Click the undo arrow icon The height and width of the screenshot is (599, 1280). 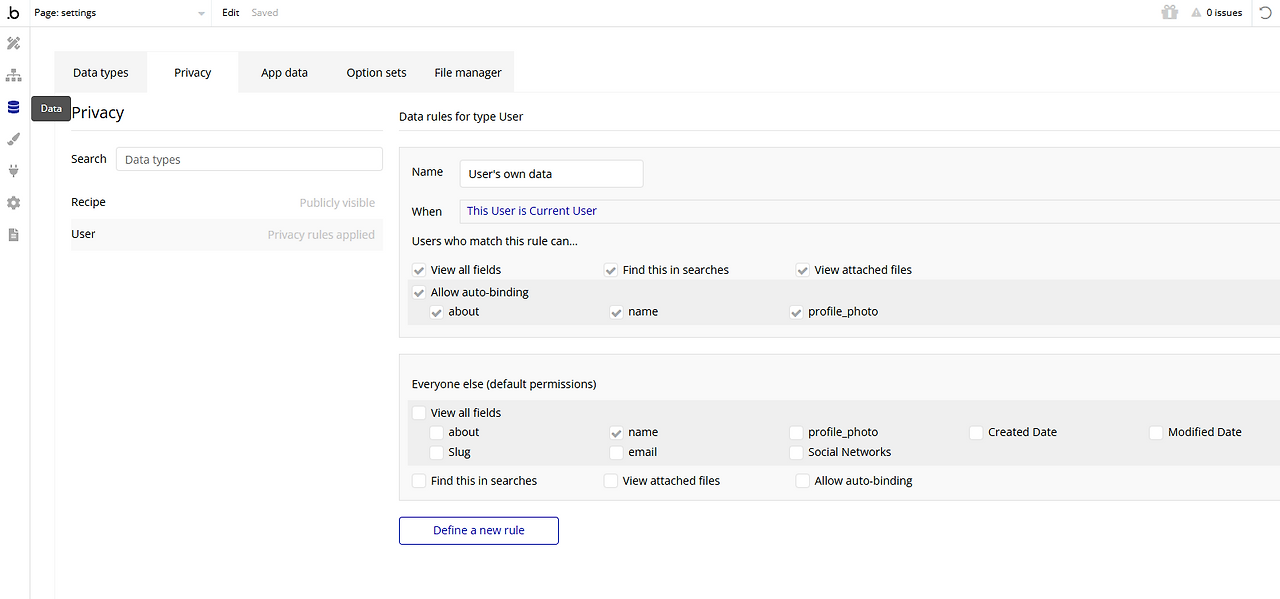(x=1265, y=13)
